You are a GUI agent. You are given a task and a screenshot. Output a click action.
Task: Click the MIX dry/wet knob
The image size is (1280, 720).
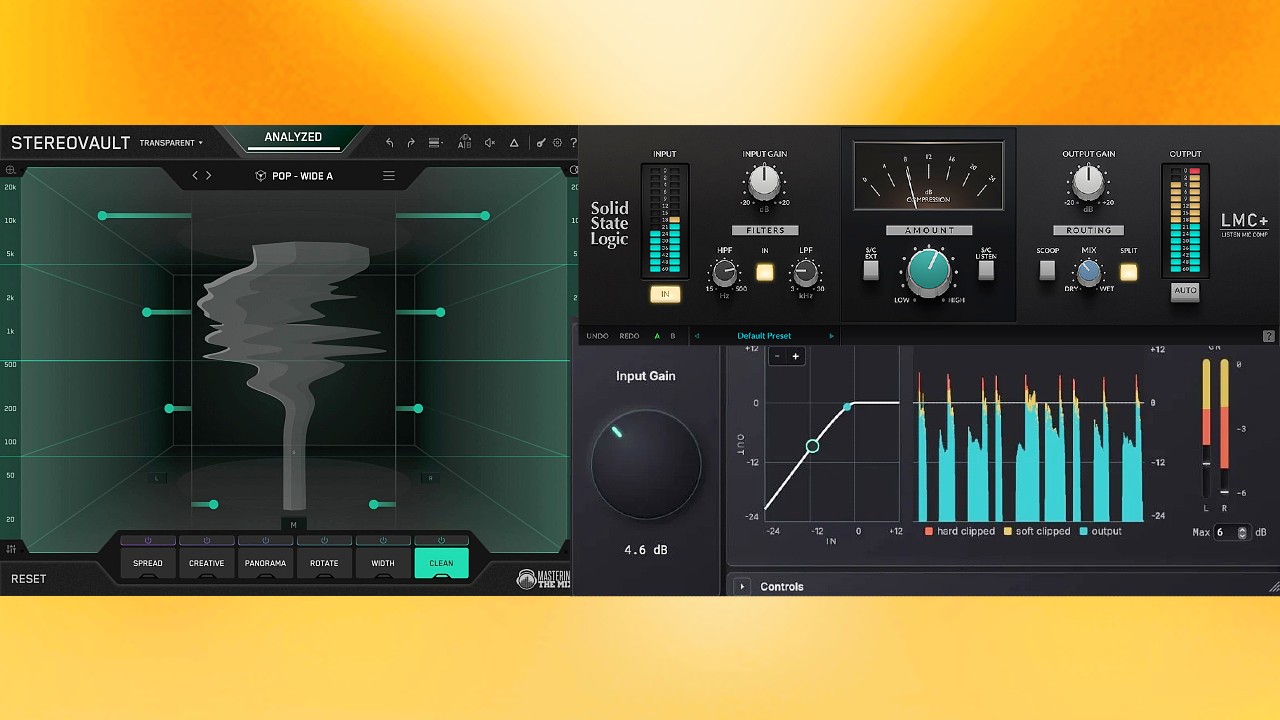click(1088, 272)
